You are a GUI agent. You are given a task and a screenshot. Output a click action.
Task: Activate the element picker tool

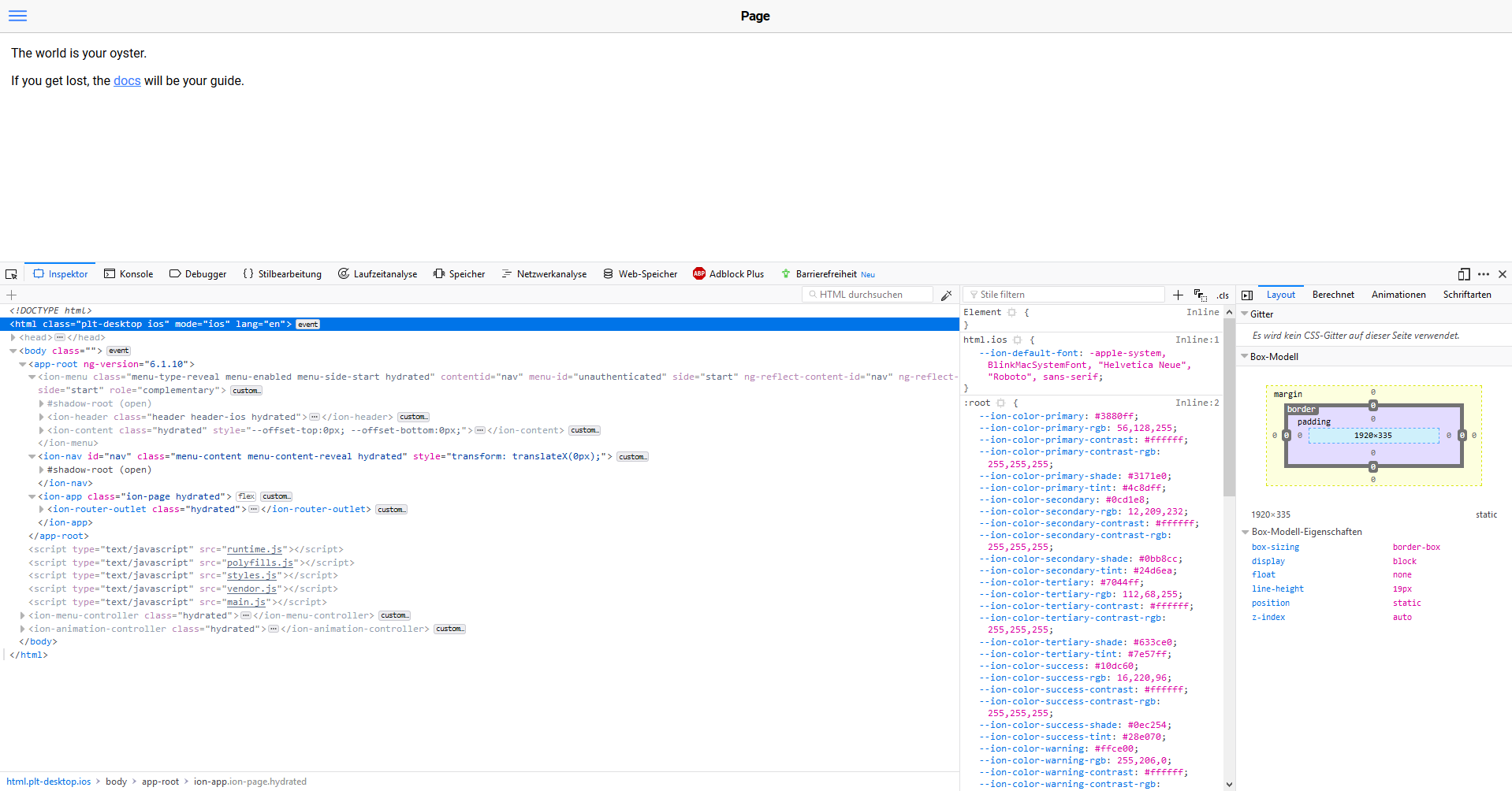pos(12,274)
